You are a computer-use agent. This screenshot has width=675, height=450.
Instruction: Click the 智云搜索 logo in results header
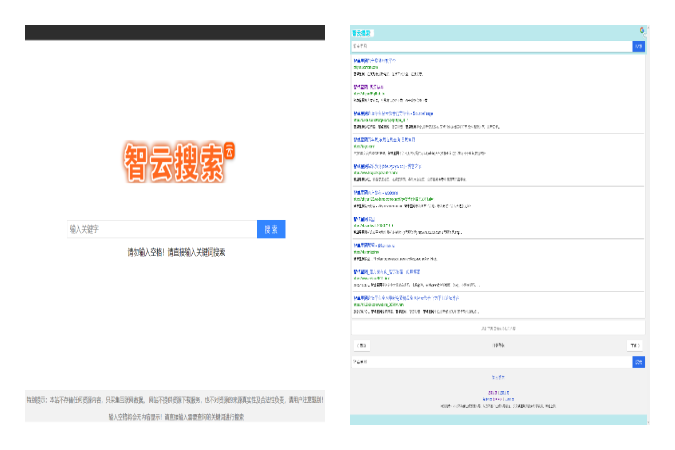pyautogui.click(x=360, y=33)
